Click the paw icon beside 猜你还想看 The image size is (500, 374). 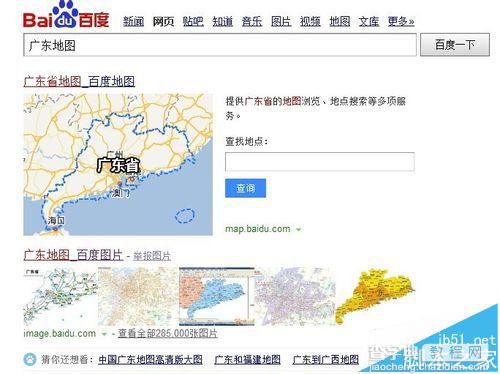click(x=30, y=359)
